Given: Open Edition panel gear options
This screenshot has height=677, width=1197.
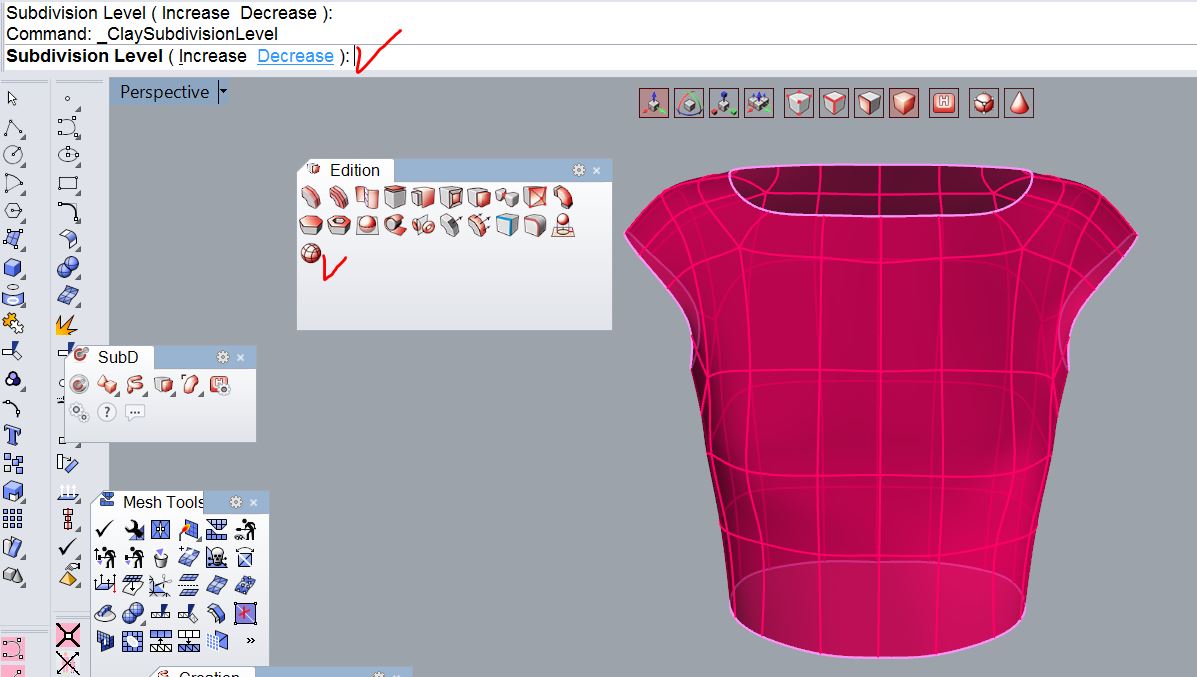Looking at the screenshot, I should pyautogui.click(x=578, y=170).
